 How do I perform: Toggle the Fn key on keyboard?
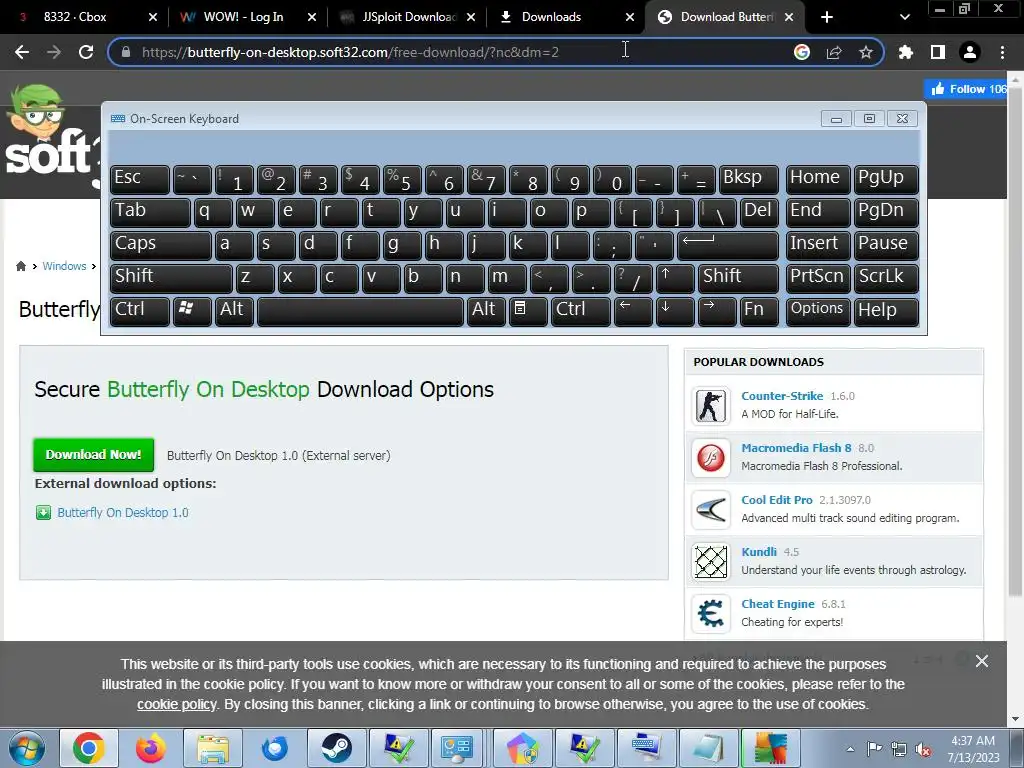[x=760, y=312]
